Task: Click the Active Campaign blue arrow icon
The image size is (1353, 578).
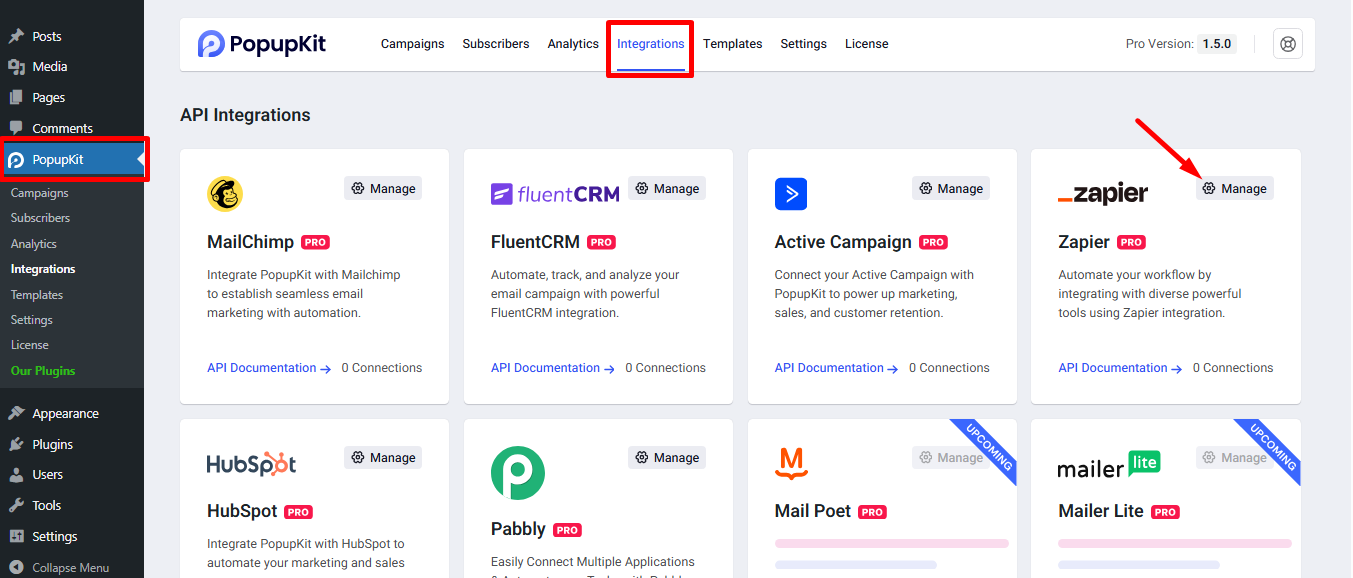Action: point(790,193)
